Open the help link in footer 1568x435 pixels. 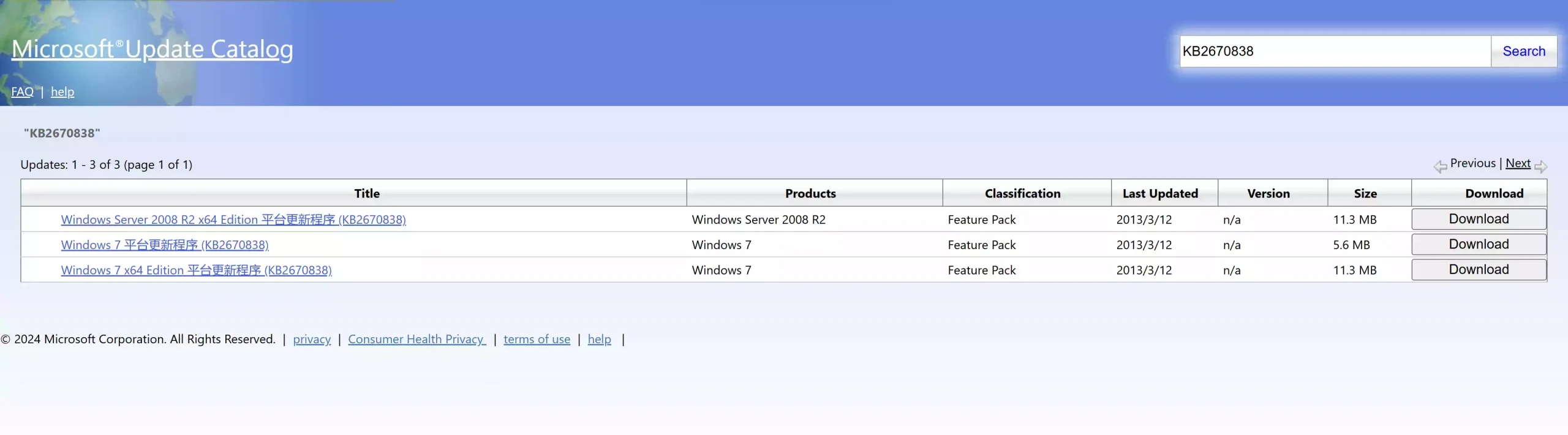click(599, 339)
